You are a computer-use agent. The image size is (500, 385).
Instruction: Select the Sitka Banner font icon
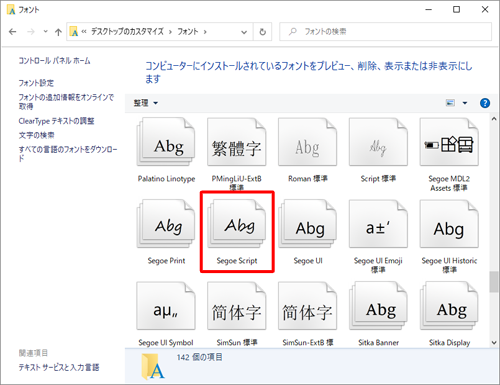pyautogui.click(x=378, y=306)
